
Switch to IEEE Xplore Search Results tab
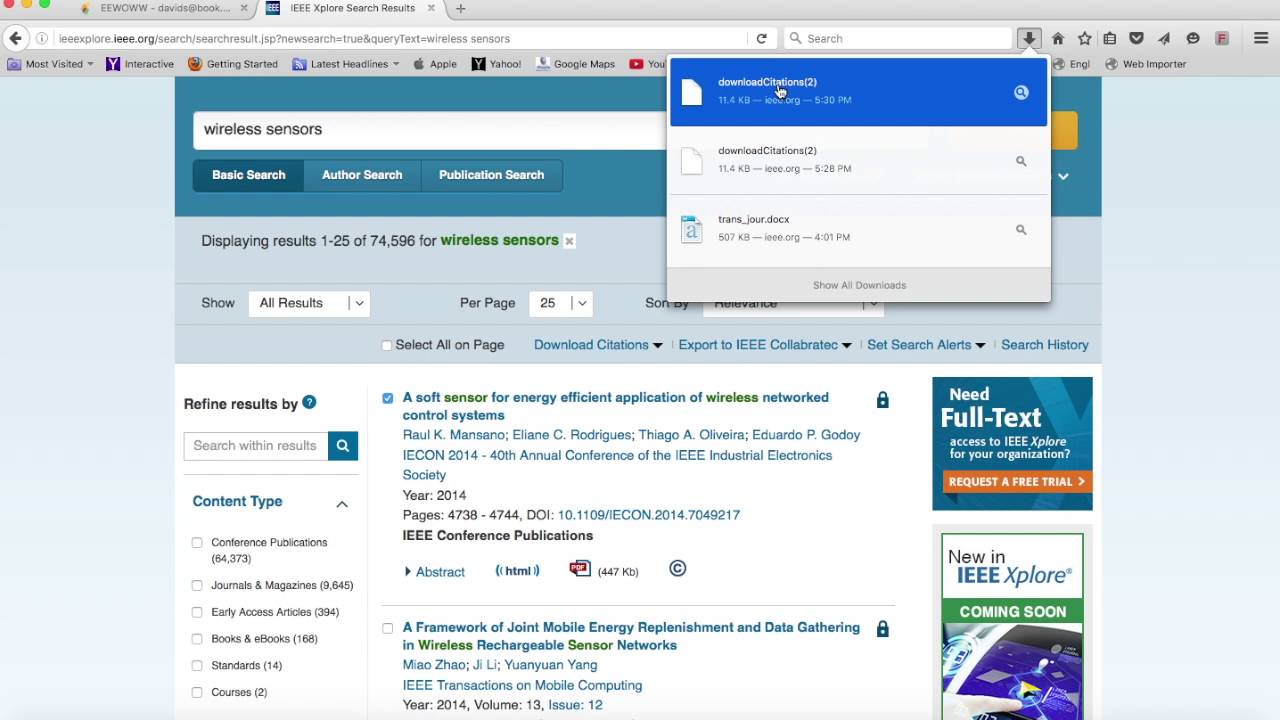coord(352,8)
